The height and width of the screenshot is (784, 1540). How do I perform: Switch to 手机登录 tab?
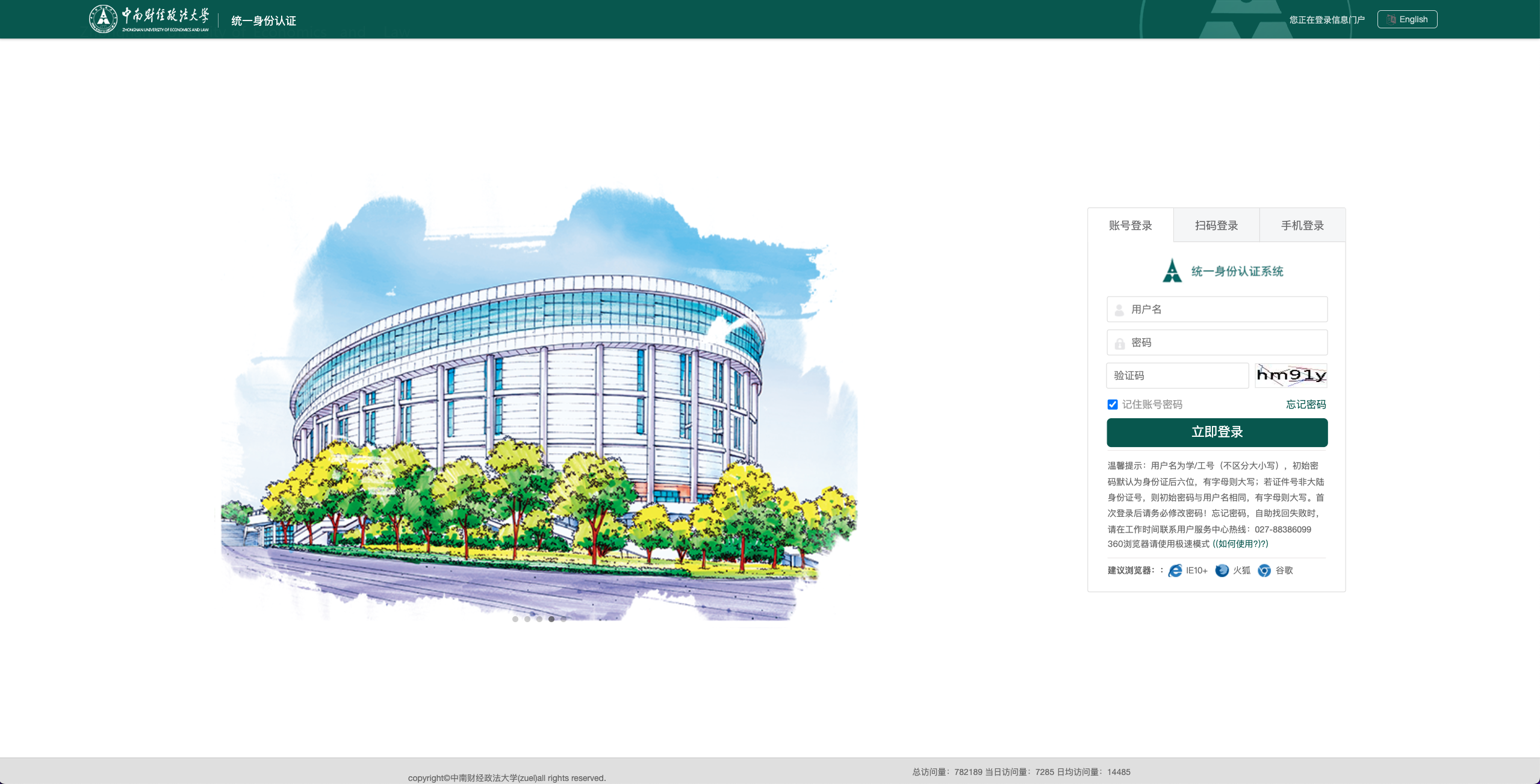click(x=1302, y=225)
